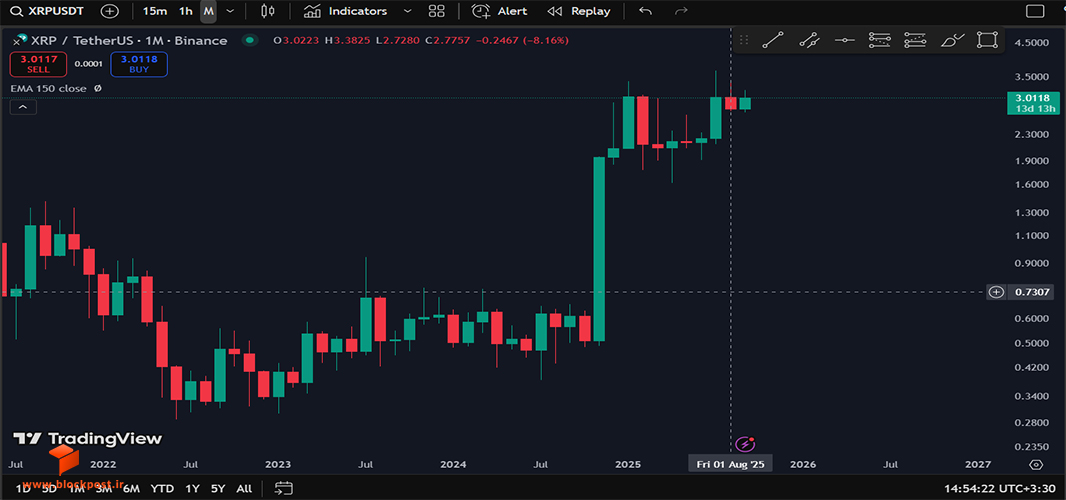
Task: Open the layout templates grid icon
Action: tap(437, 11)
